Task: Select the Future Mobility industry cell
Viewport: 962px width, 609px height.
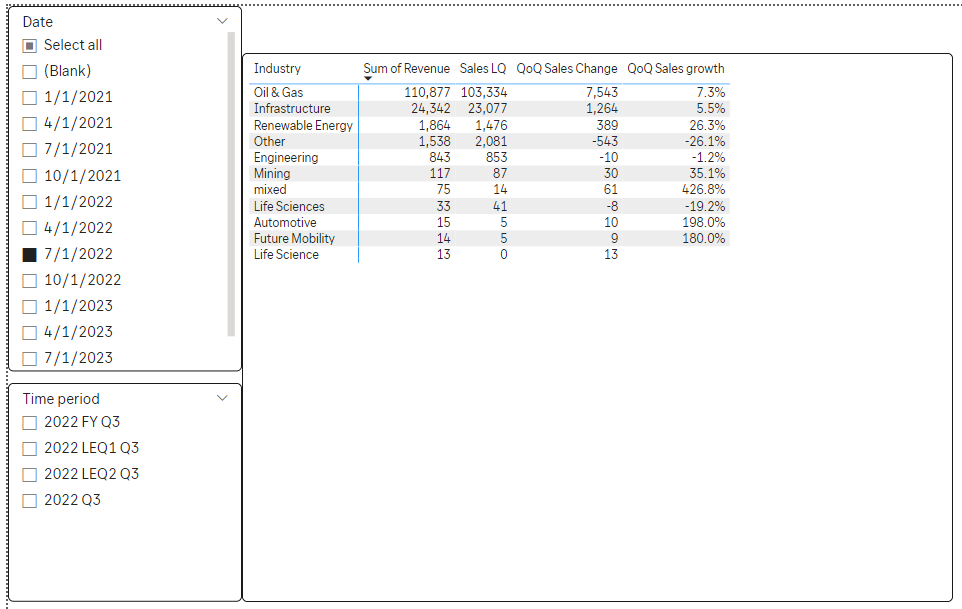Action: pos(294,239)
